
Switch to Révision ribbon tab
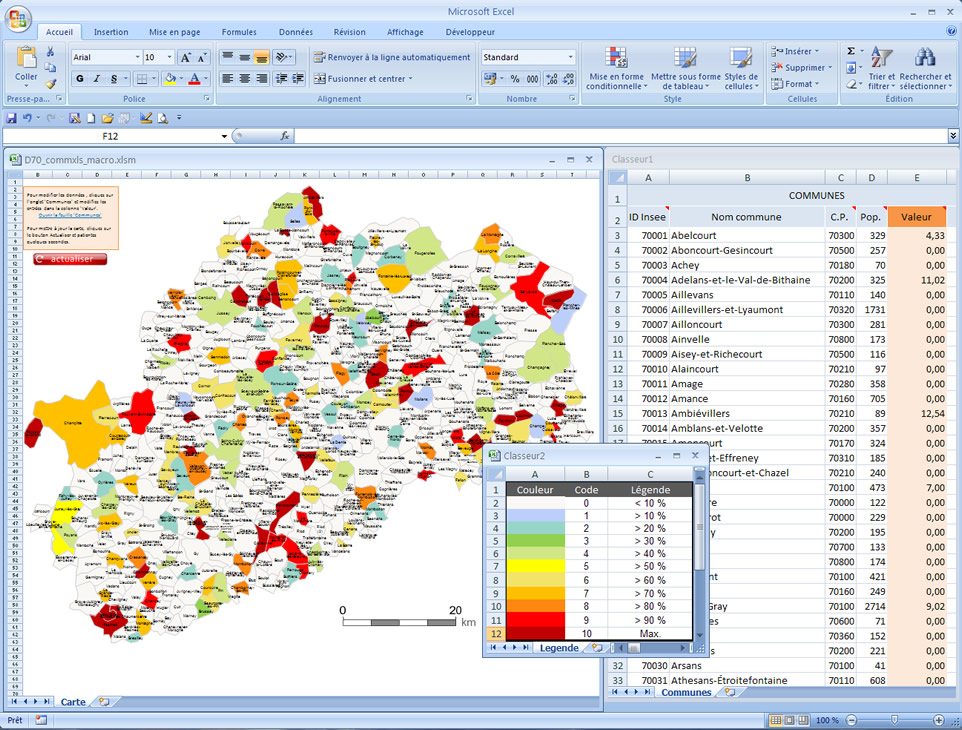pos(350,32)
